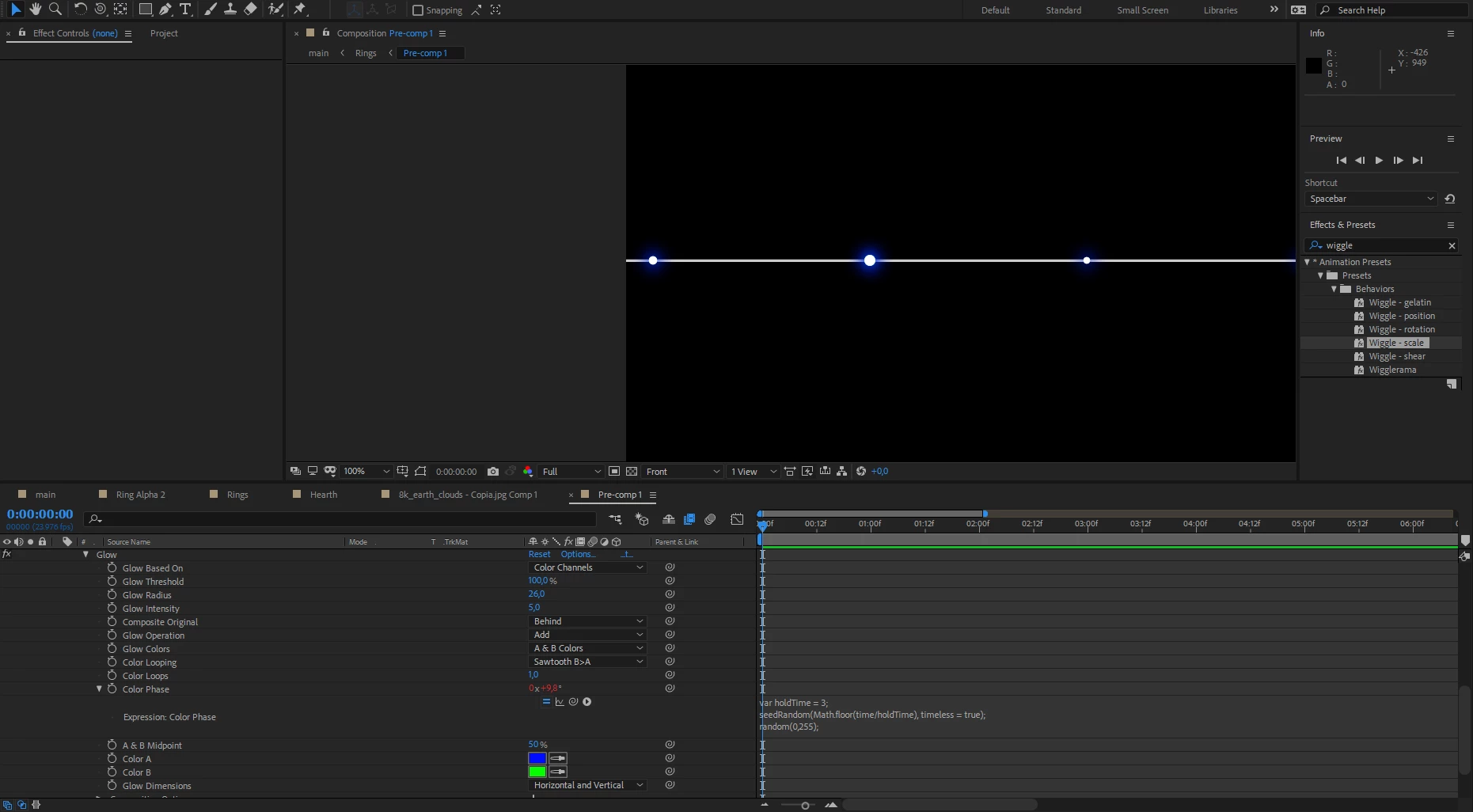Click the Toggle Transparency Grid icon
The image size is (1473, 812).
[x=632, y=471]
